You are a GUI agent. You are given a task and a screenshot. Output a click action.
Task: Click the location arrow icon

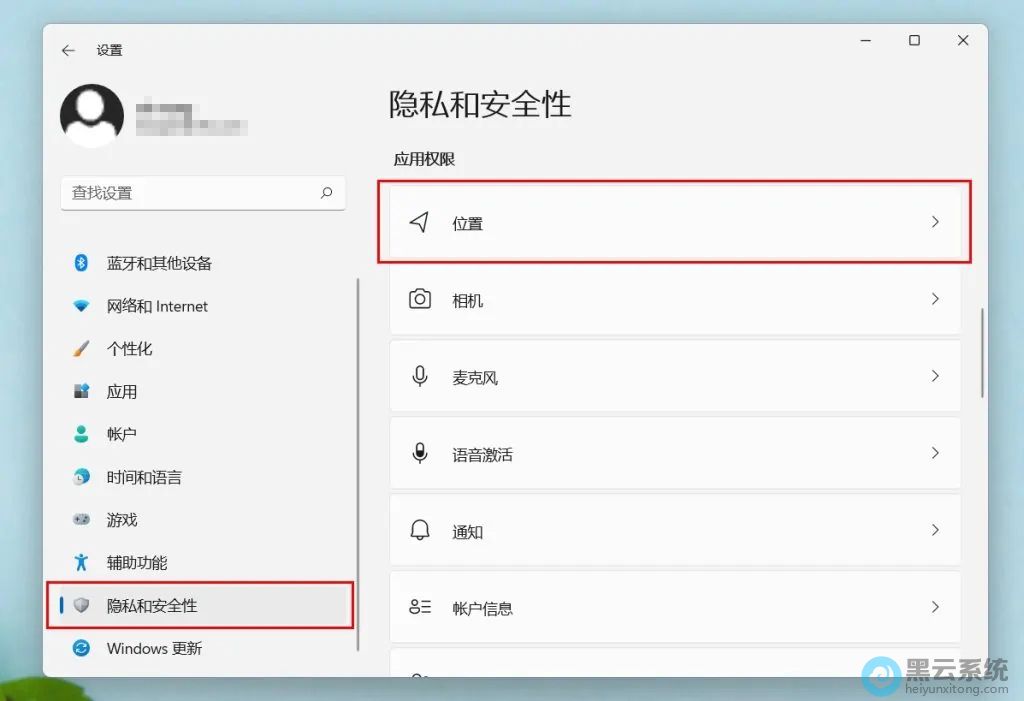coord(420,222)
